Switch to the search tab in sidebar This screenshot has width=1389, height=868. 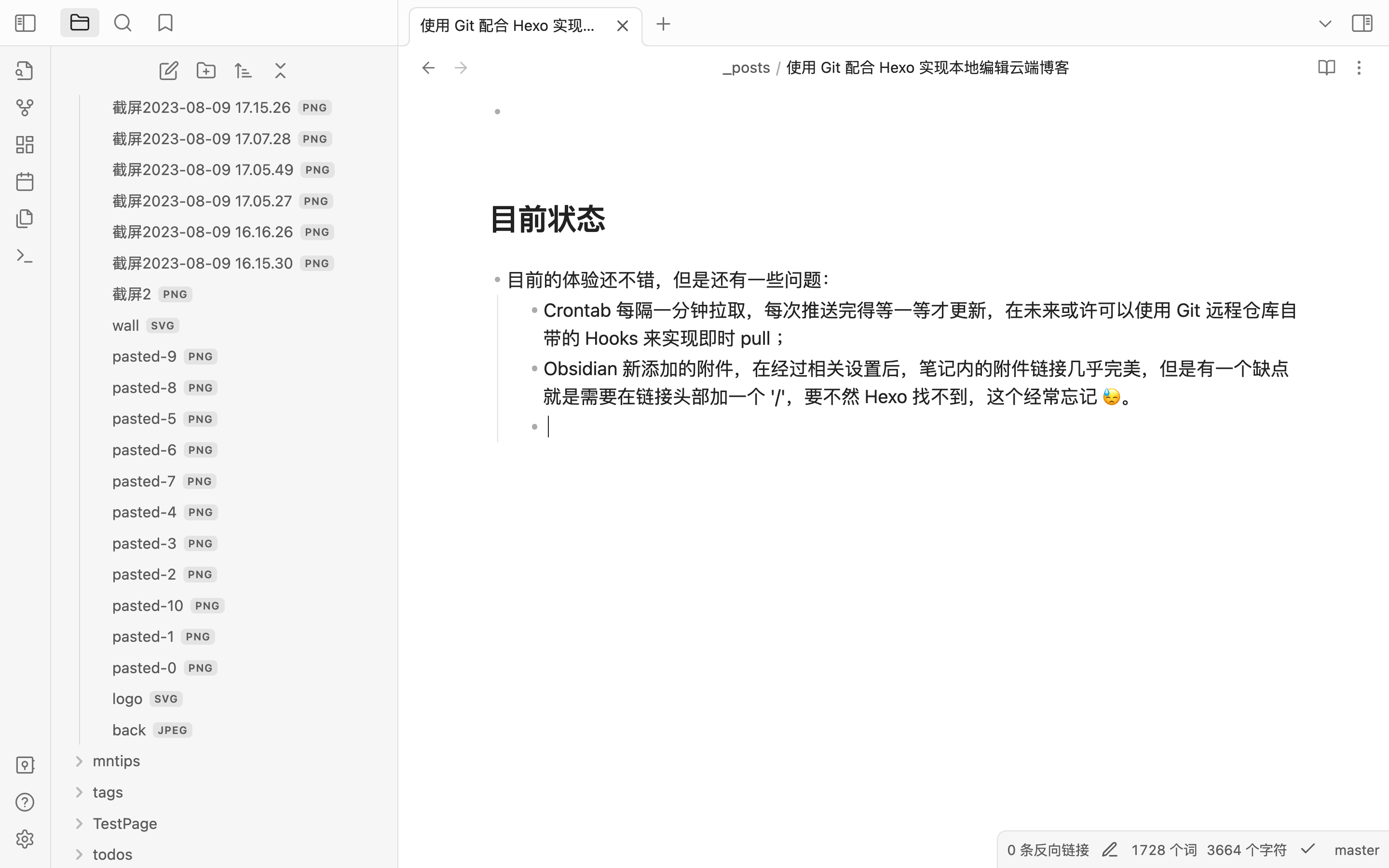point(122,24)
